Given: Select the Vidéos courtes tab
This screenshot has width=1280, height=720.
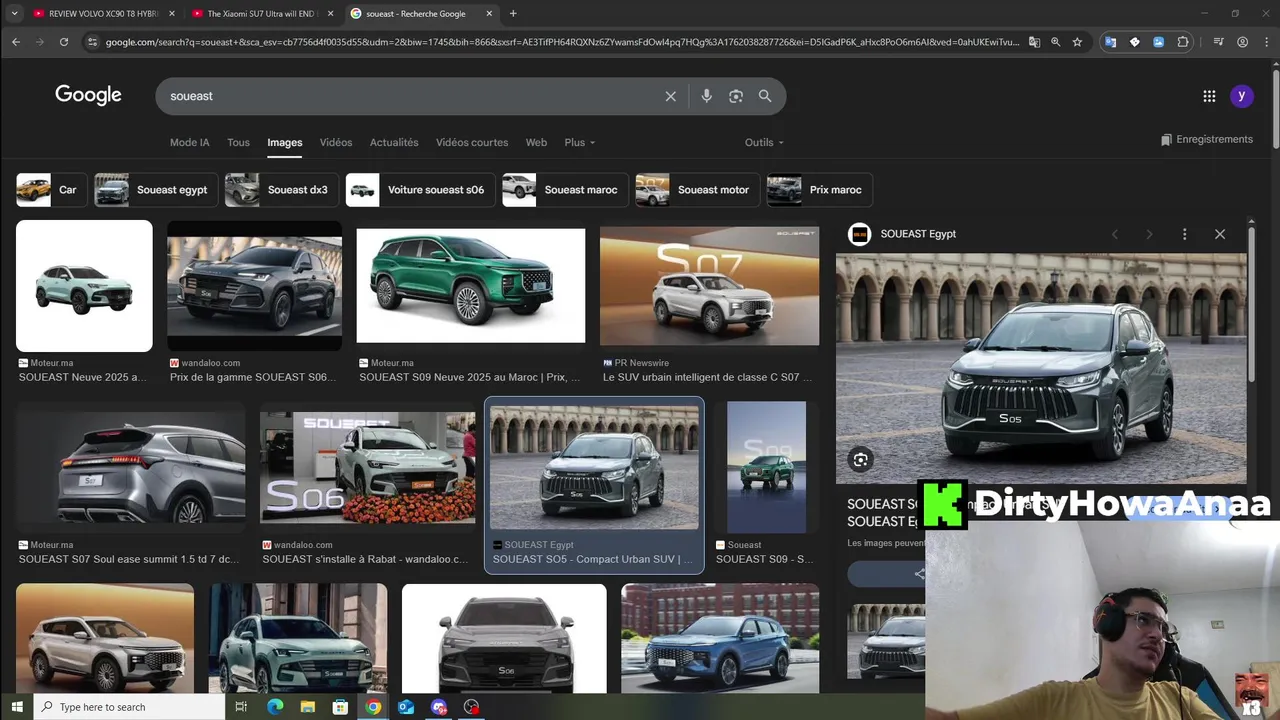Looking at the screenshot, I should (472, 142).
